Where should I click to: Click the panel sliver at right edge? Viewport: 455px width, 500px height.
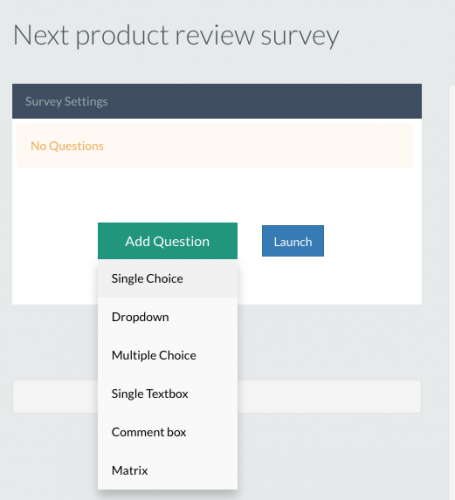tap(452, 293)
